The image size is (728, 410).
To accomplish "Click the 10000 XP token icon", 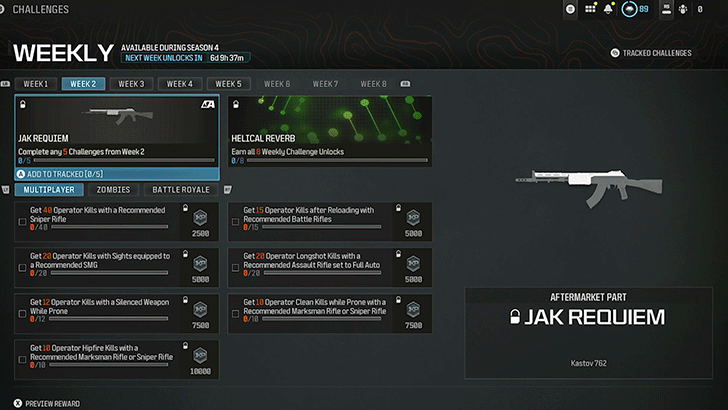I will pos(200,356).
